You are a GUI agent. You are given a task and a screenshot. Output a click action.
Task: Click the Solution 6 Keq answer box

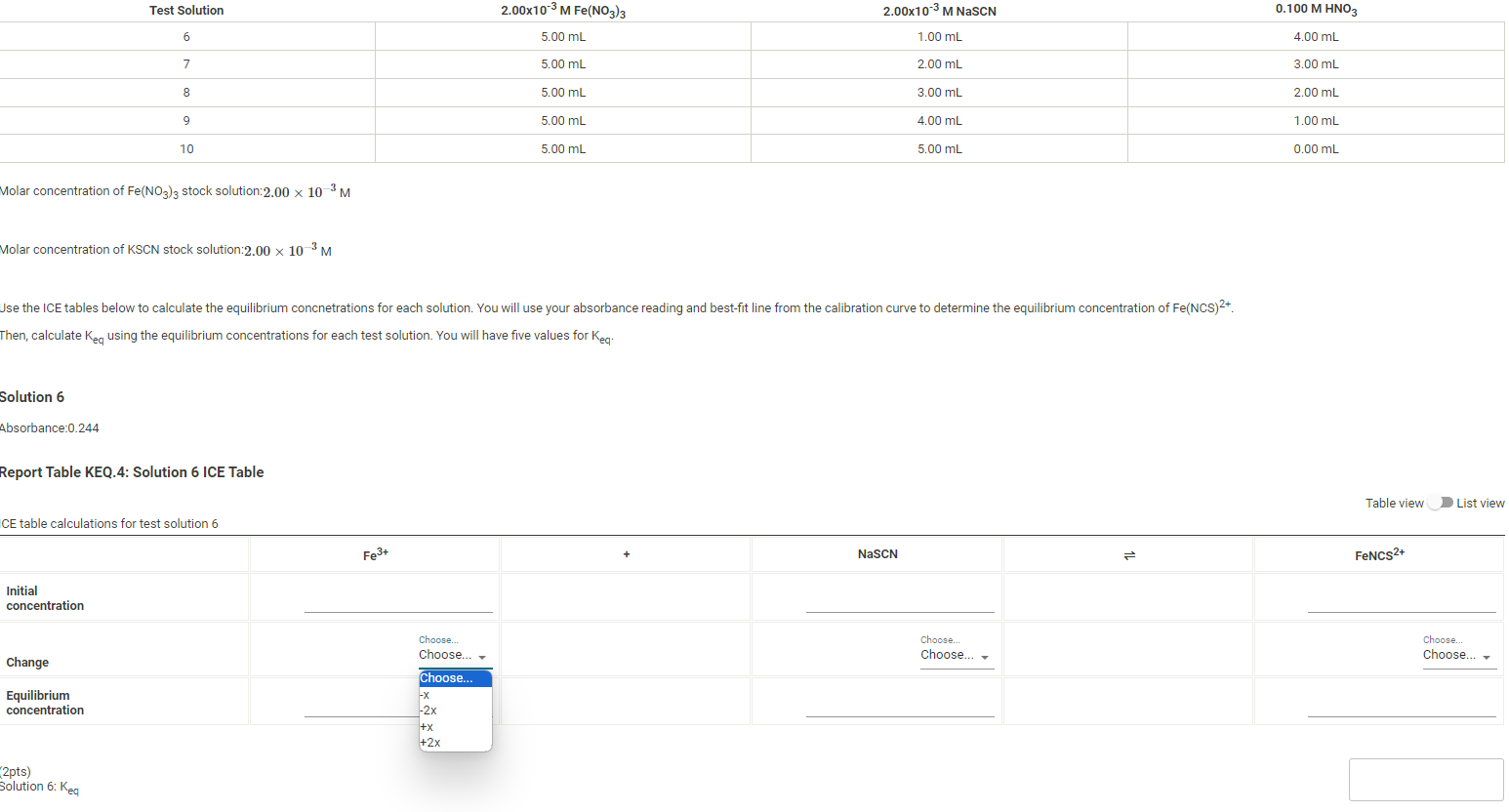click(1426, 779)
